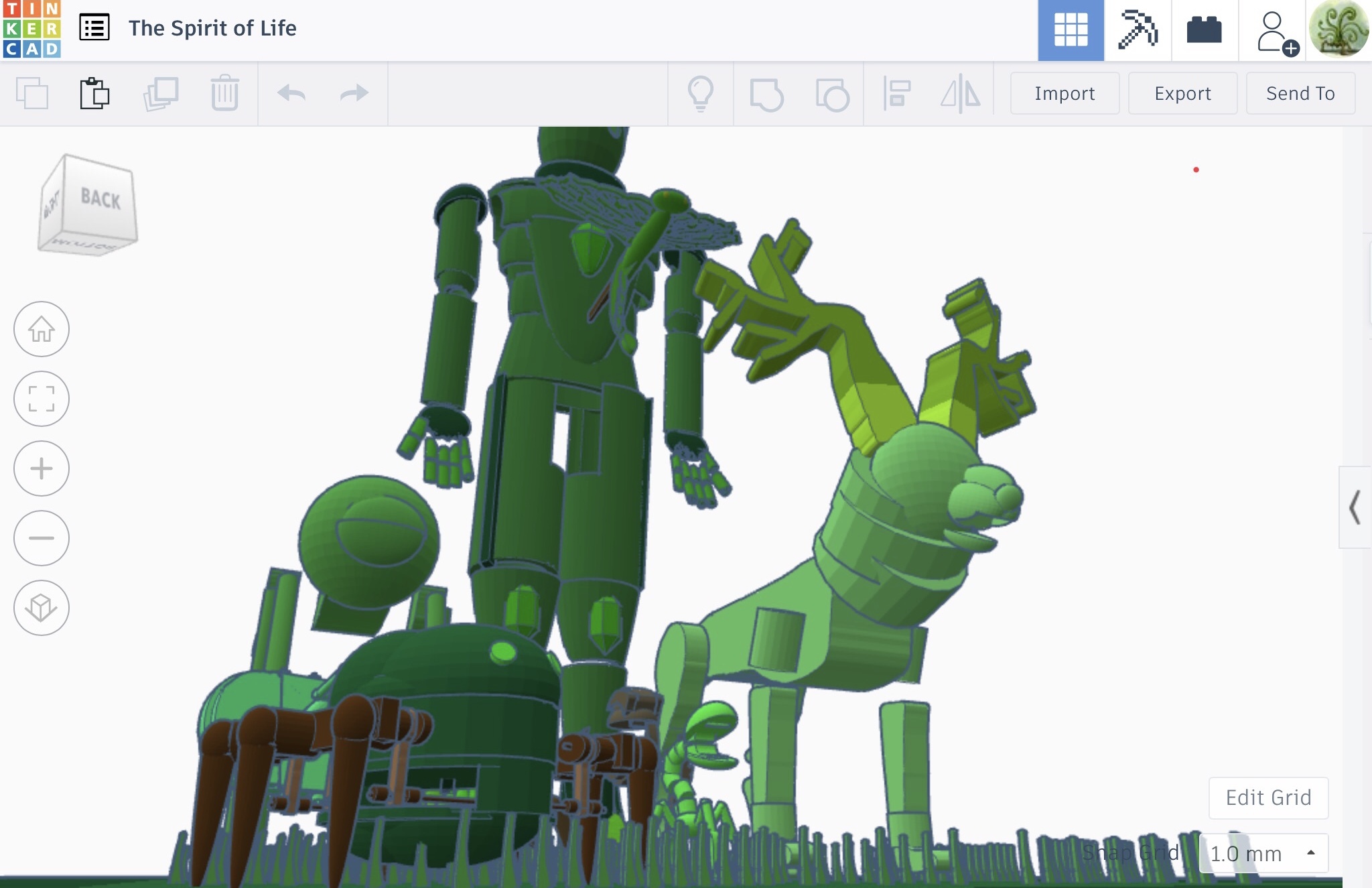Screen dimensions: 1372x888
Task: Click the Duplicate and repeat icon
Action: tap(161, 93)
